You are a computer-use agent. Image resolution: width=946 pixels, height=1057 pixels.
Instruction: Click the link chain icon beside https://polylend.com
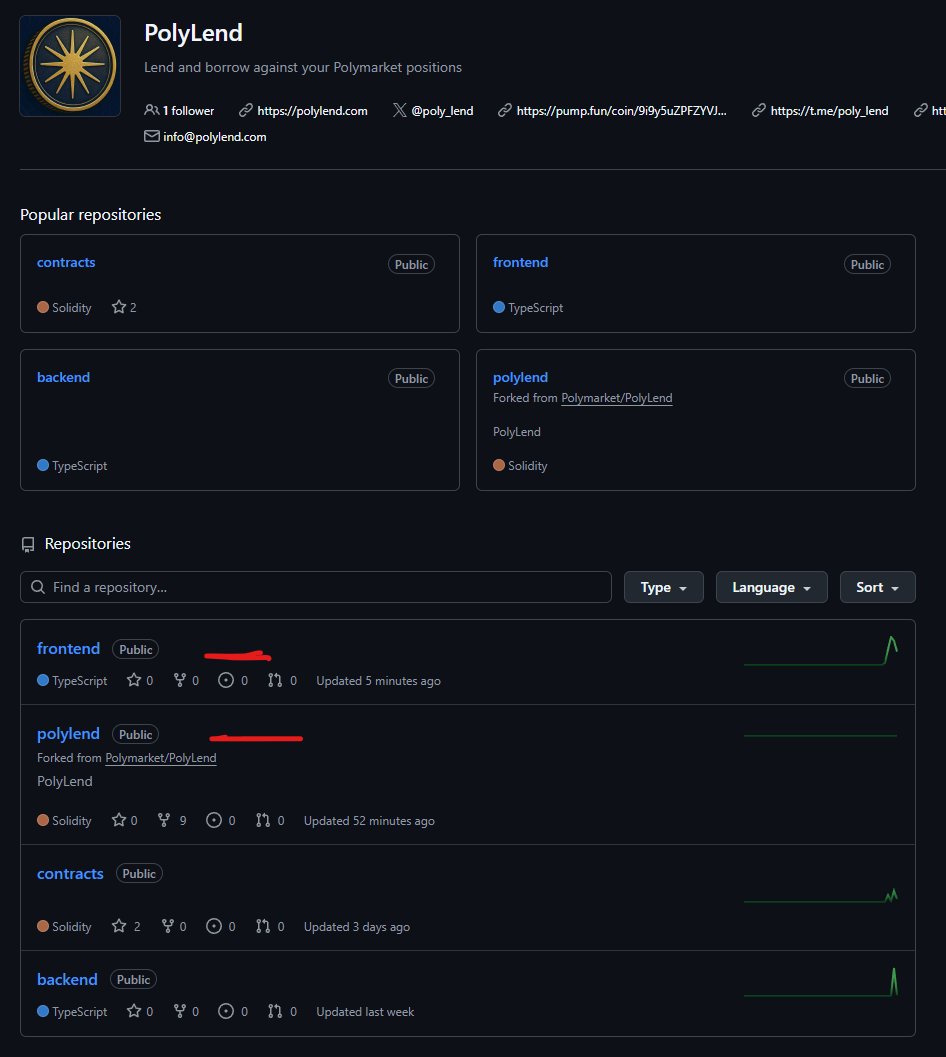coord(246,110)
